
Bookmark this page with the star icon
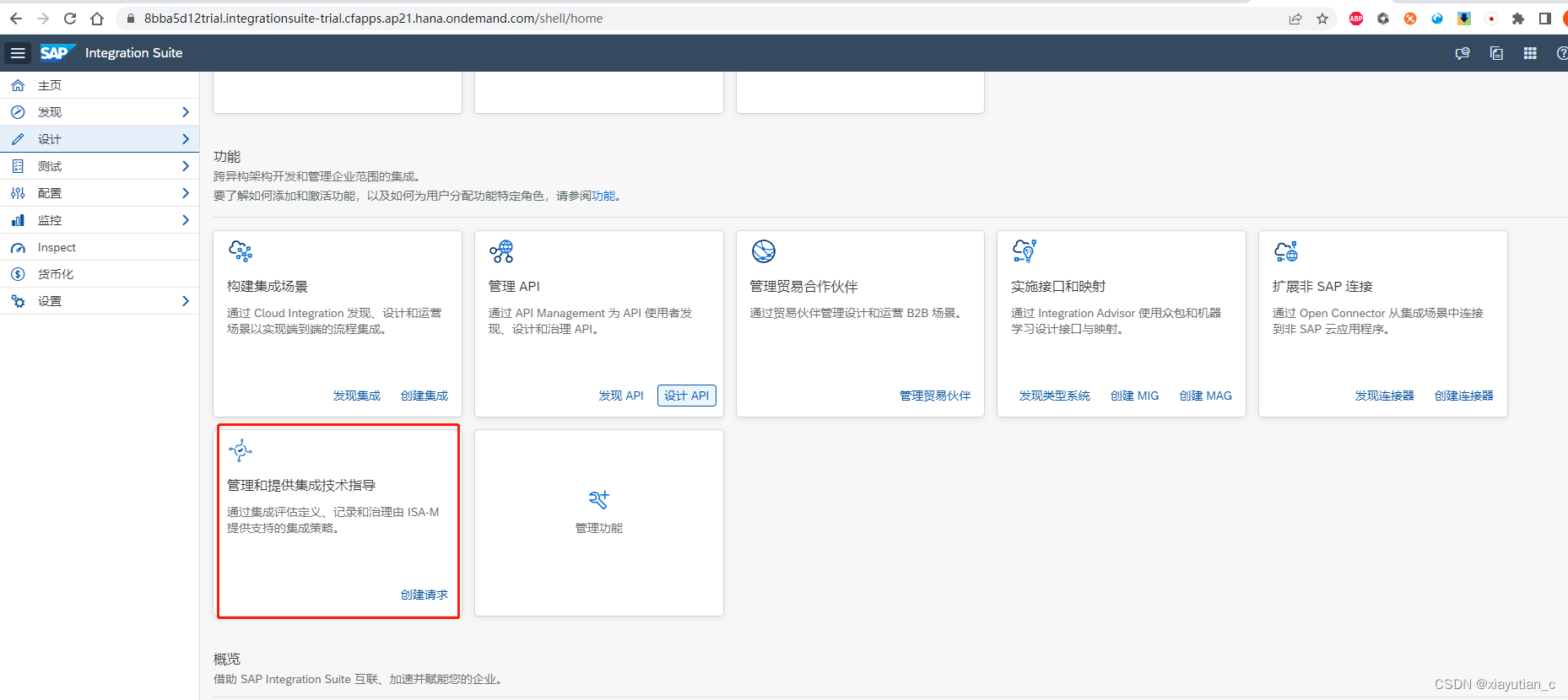point(1322,19)
